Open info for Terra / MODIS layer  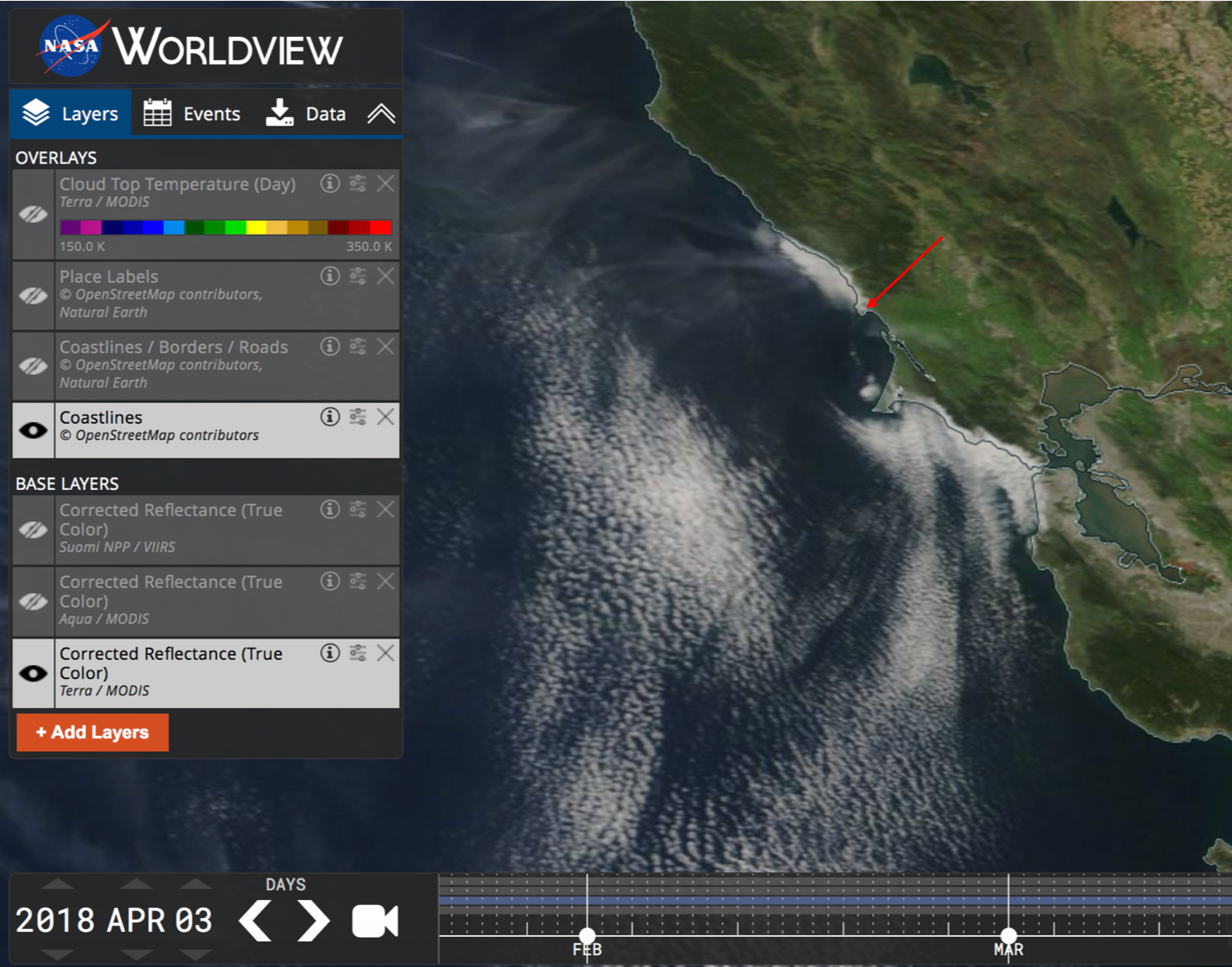pos(330,653)
